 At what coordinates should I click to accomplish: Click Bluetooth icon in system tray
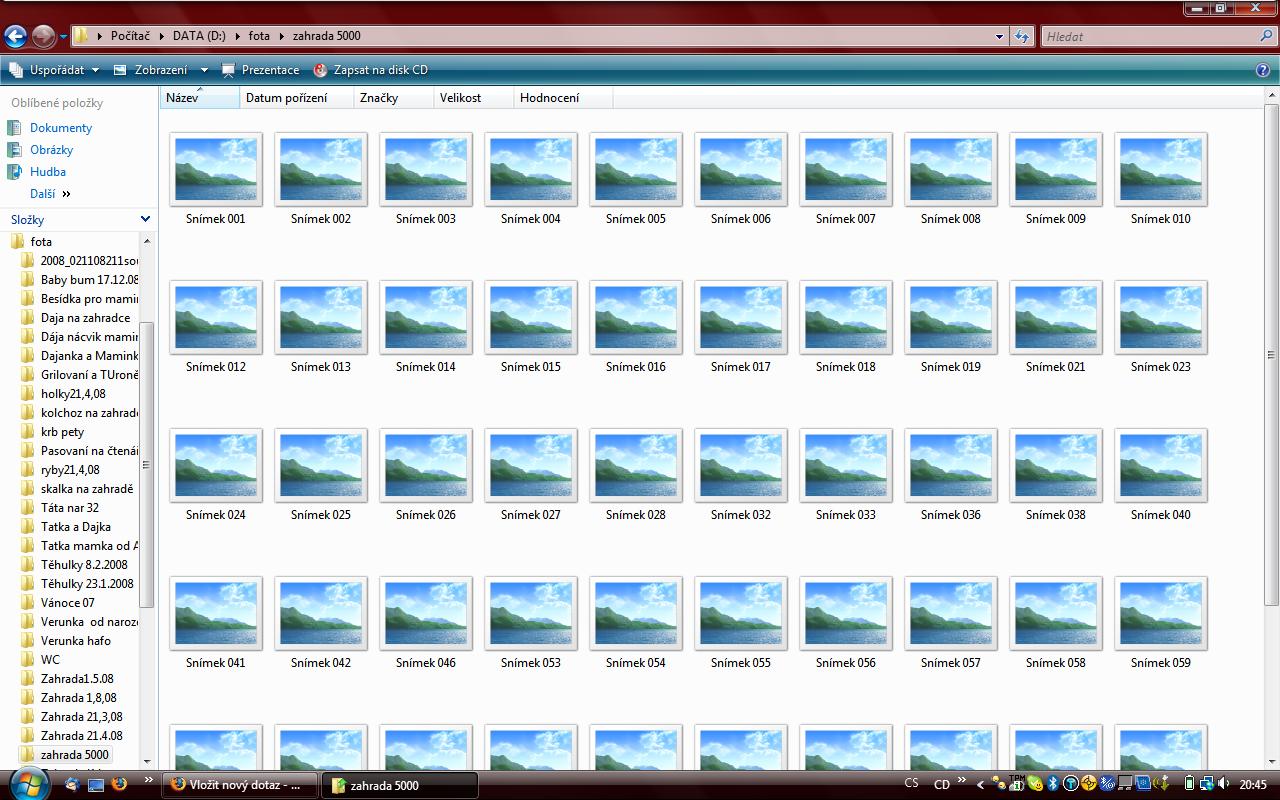point(1053,784)
